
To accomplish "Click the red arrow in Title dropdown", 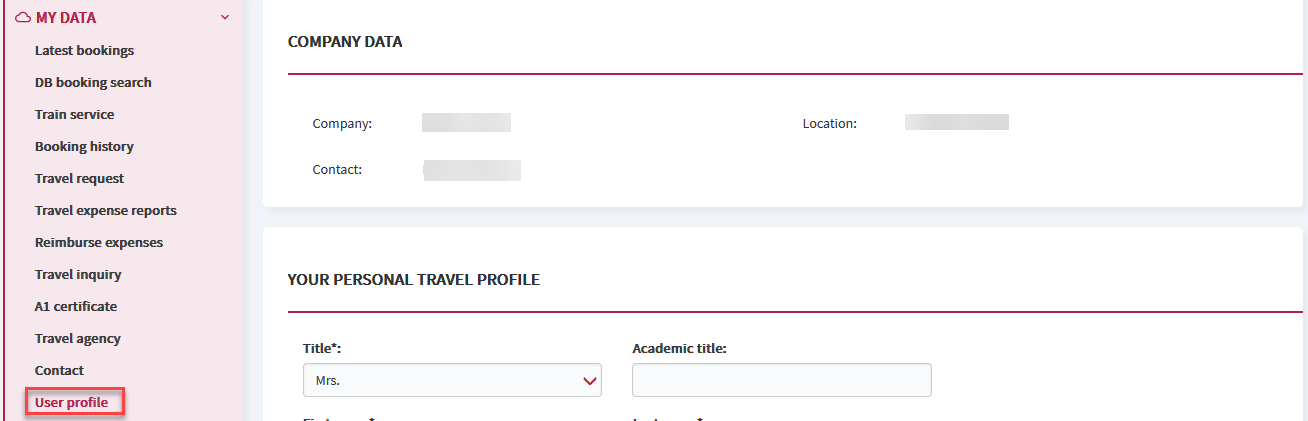I will (x=588, y=381).
